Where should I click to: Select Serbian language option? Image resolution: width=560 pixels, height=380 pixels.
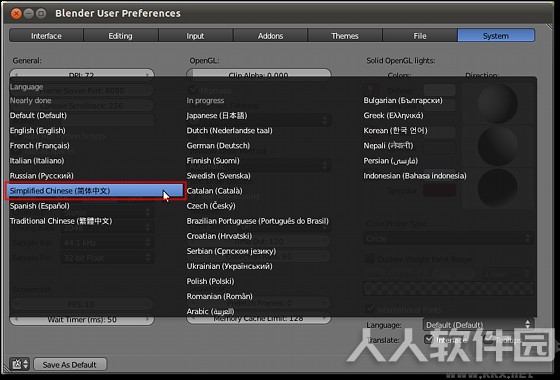click(x=231, y=251)
